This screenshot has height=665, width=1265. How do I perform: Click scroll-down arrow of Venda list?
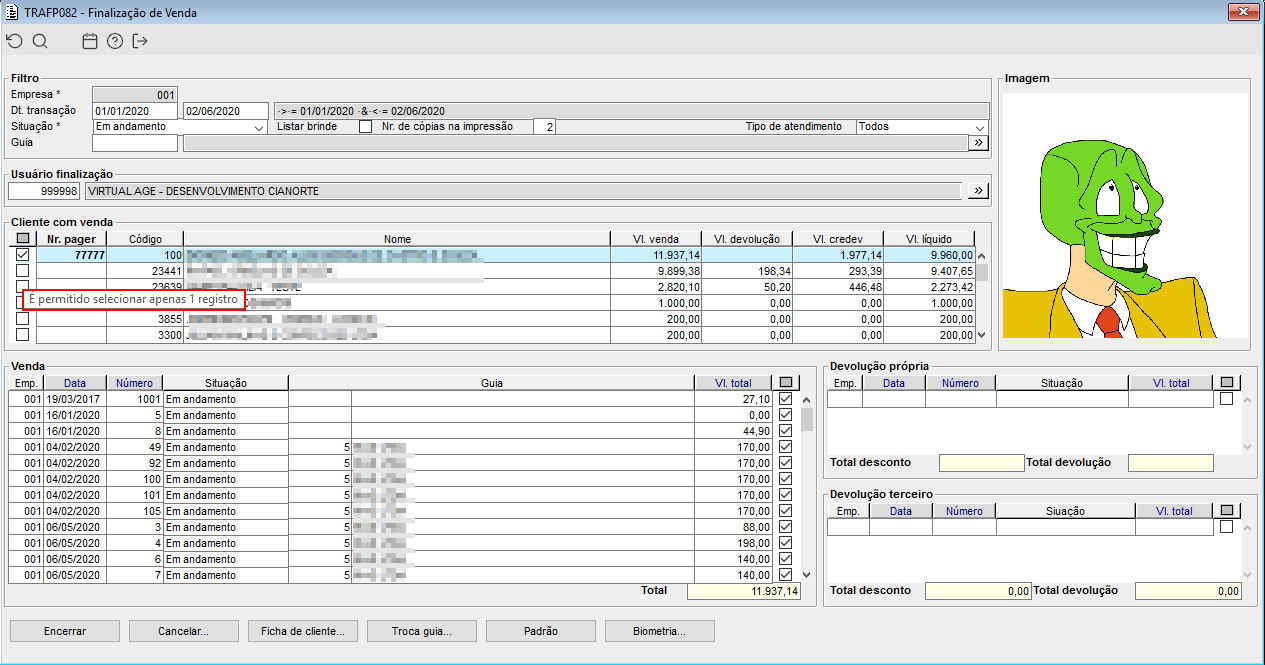(x=806, y=575)
